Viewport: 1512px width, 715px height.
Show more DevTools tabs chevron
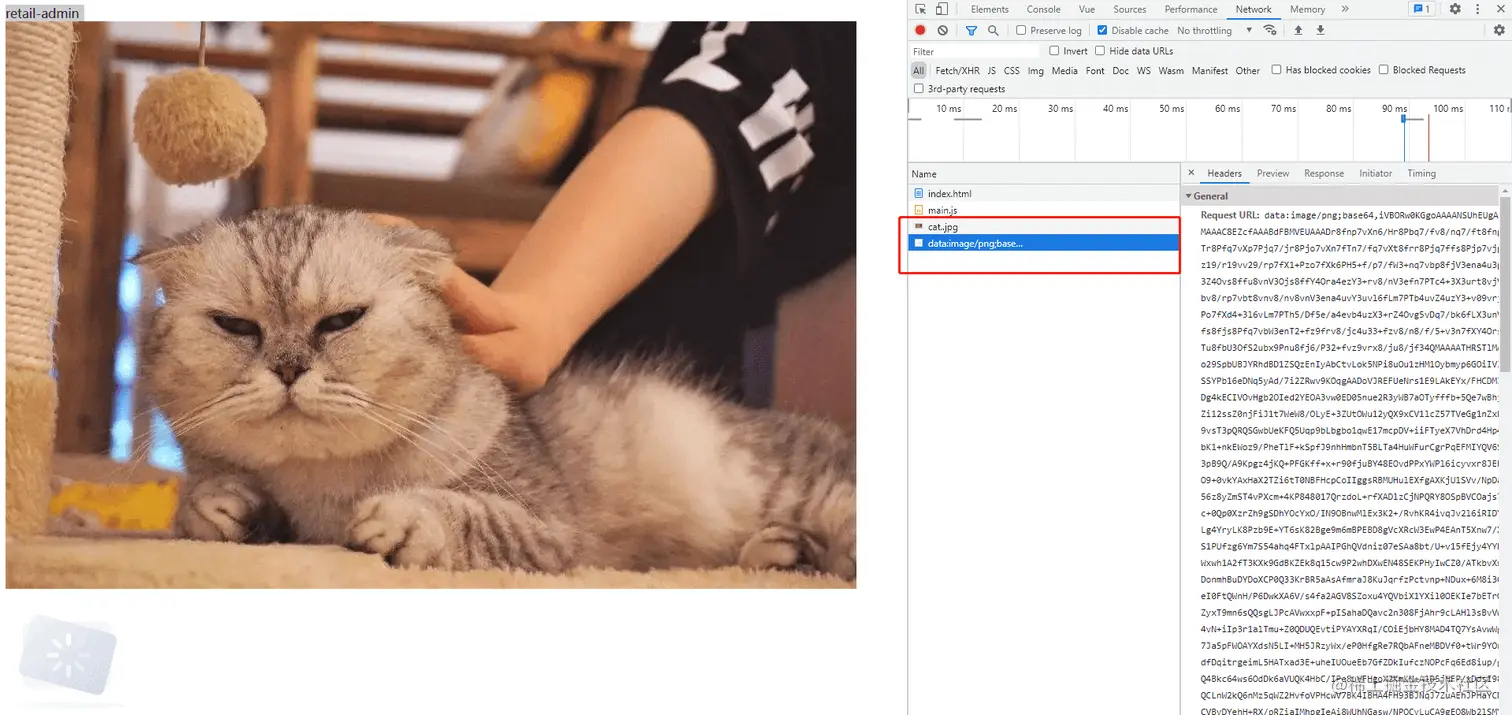[1345, 9]
